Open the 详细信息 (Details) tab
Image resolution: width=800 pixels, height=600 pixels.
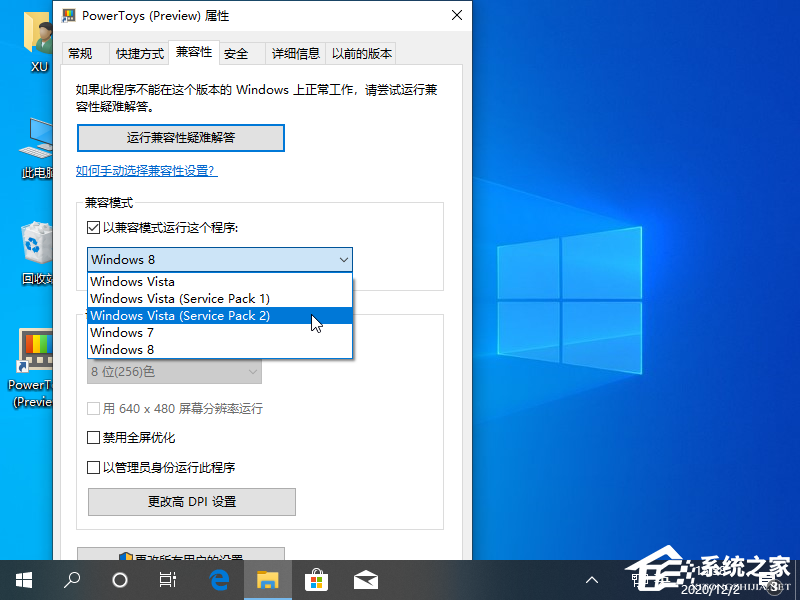pos(295,53)
